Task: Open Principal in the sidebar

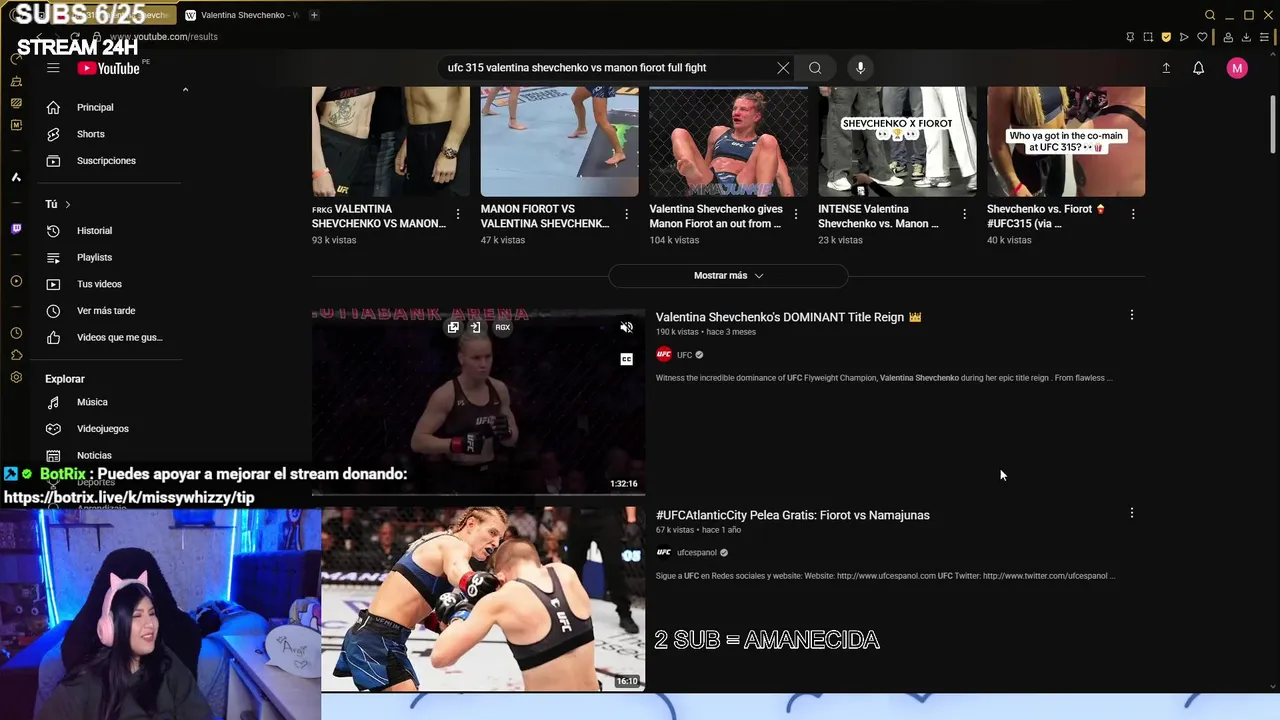Action: (109, 107)
